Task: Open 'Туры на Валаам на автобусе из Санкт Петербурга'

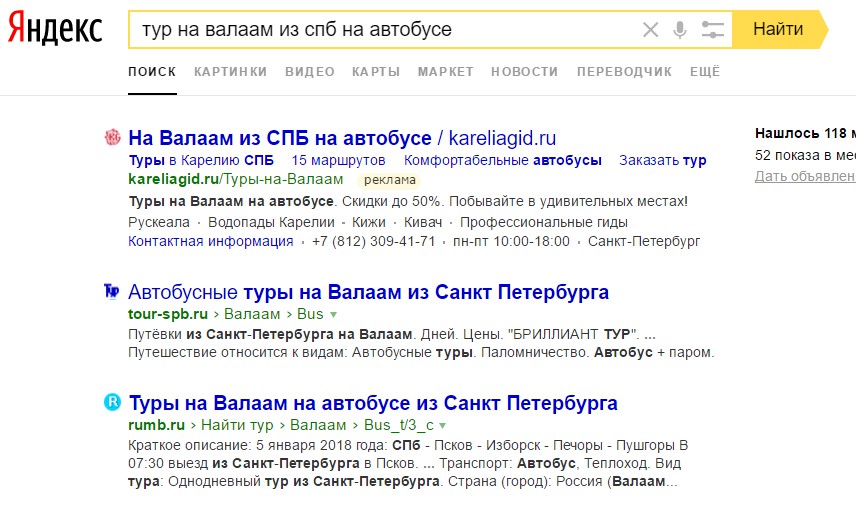Action: pos(373,403)
